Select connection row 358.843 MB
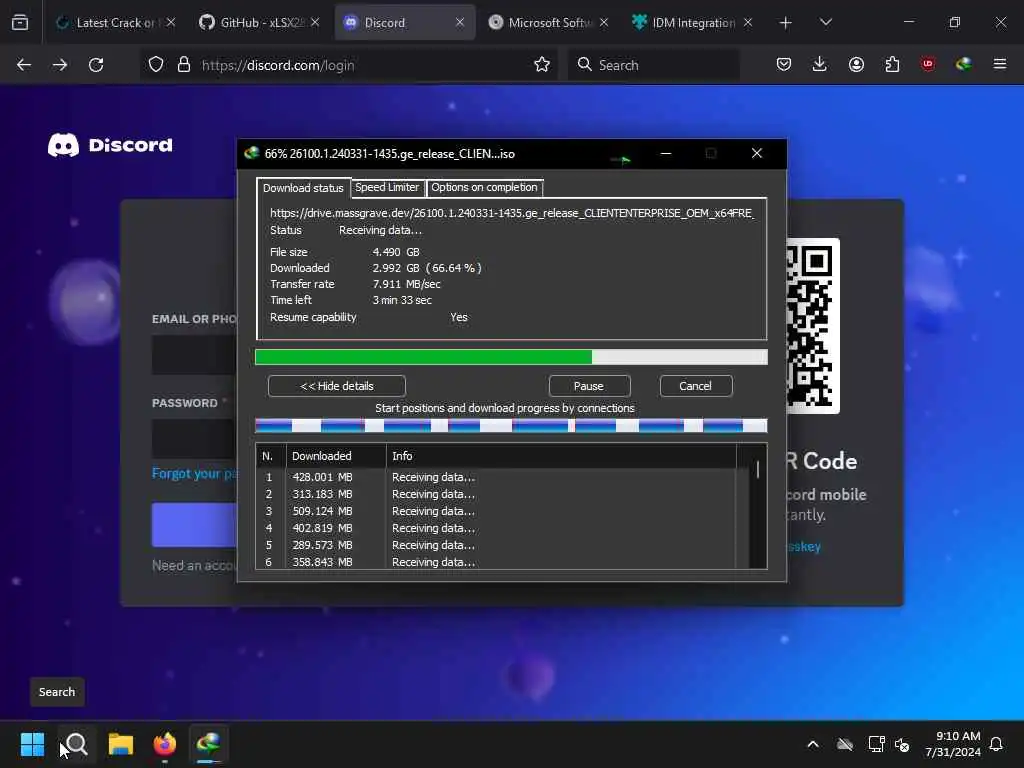This screenshot has width=1024, height=768. pos(496,562)
